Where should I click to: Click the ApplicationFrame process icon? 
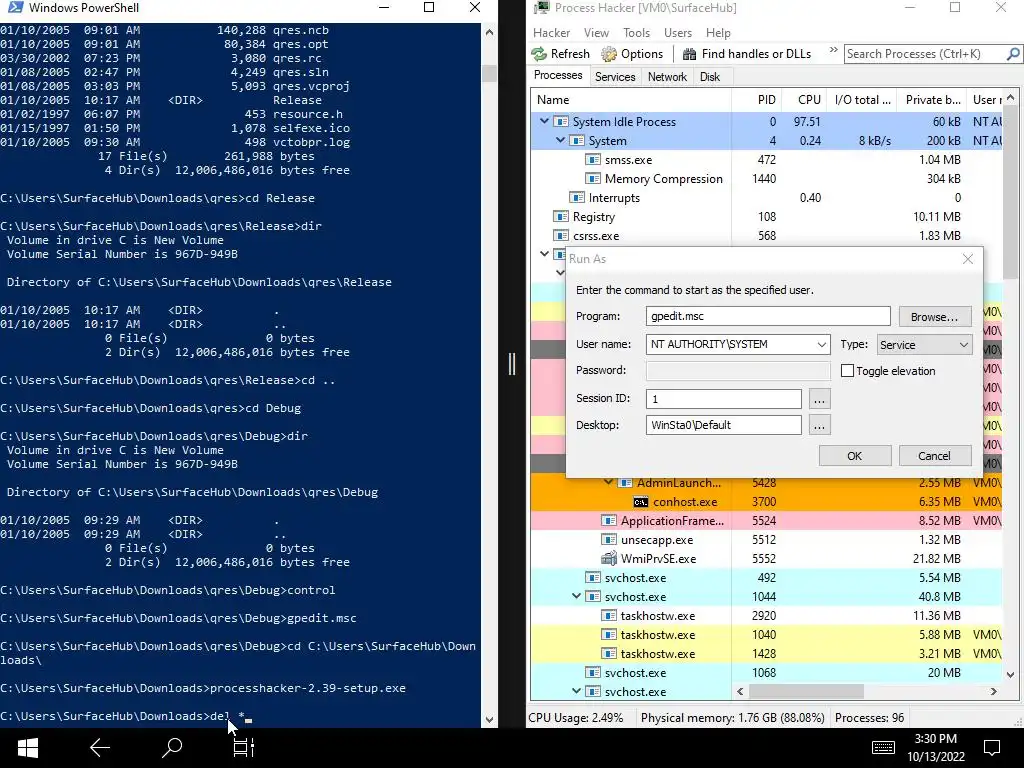click(609, 521)
